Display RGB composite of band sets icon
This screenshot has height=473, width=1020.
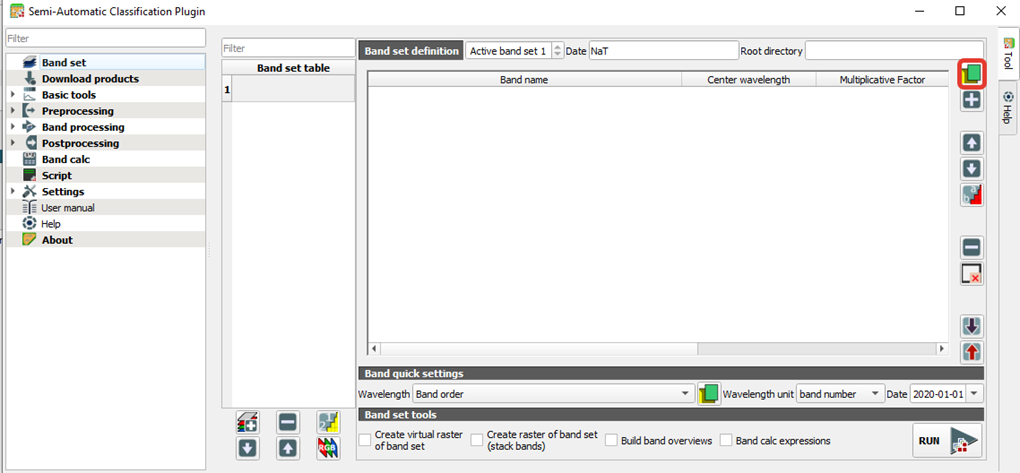coord(329,448)
